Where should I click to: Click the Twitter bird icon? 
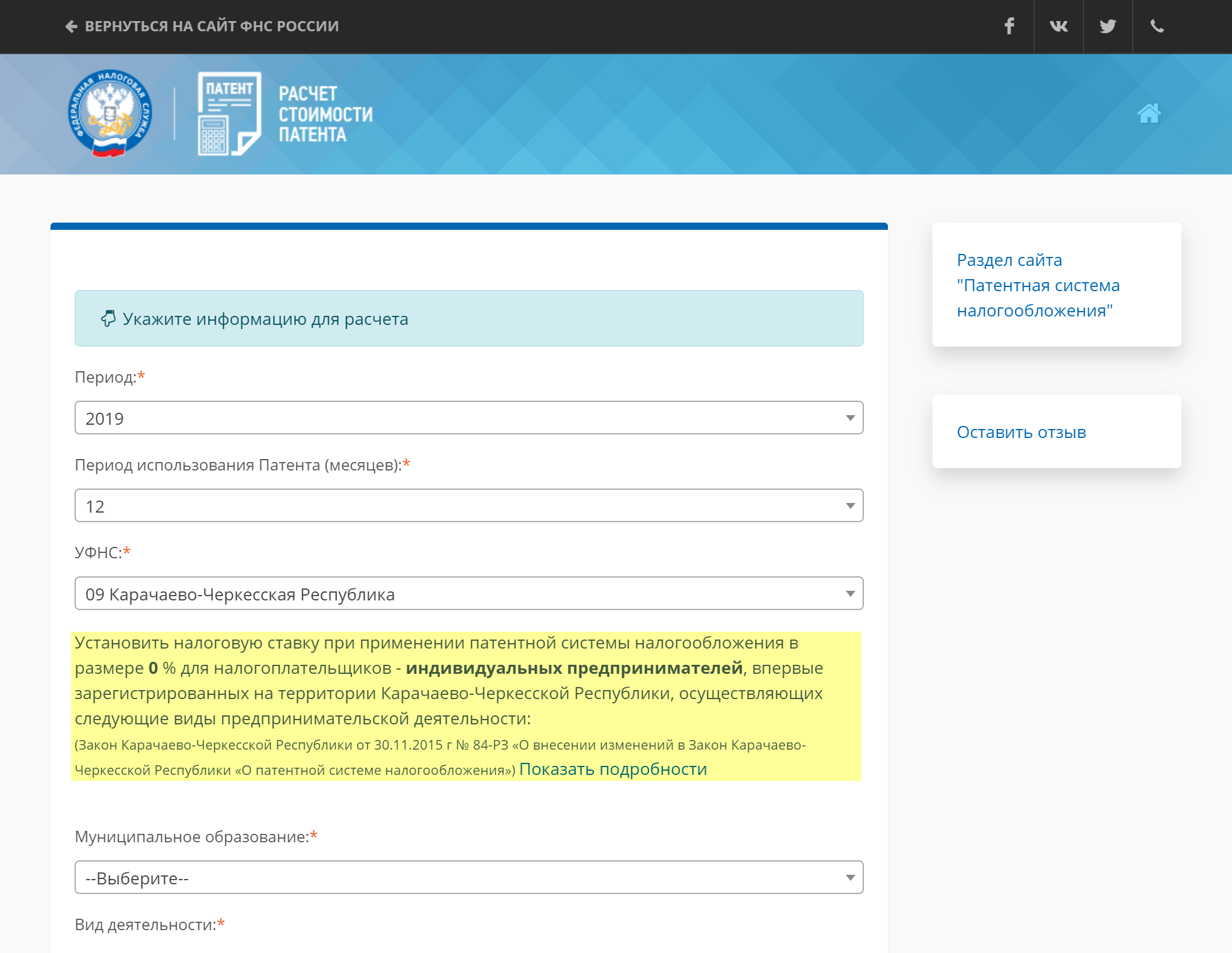1107,26
